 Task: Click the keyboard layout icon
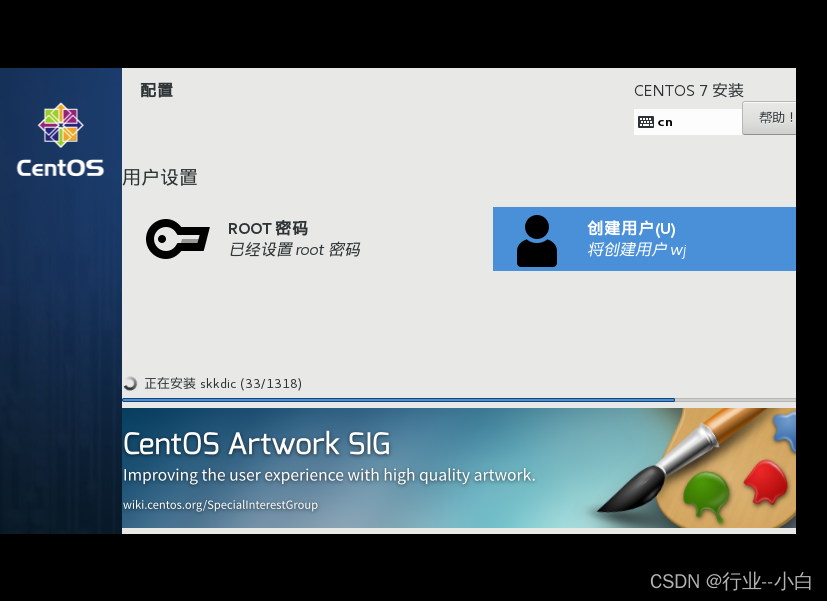tap(646, 122)
